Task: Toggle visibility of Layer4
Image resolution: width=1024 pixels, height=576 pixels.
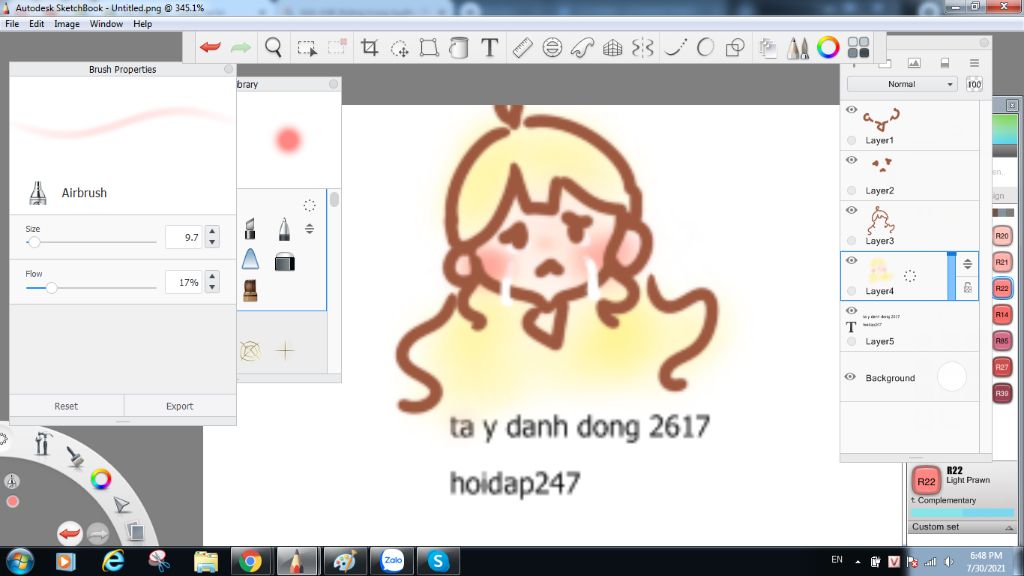Action: (852, 260)
